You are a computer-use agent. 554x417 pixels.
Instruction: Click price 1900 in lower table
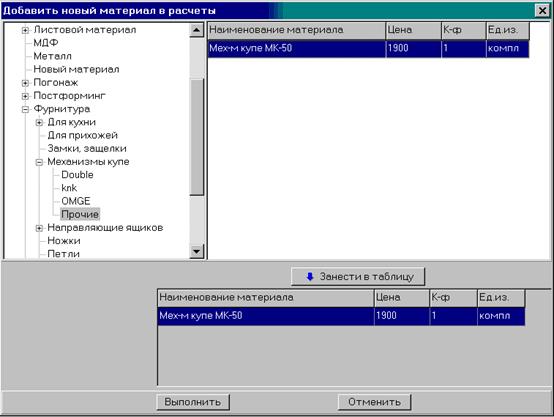click(x=402, y=316)
